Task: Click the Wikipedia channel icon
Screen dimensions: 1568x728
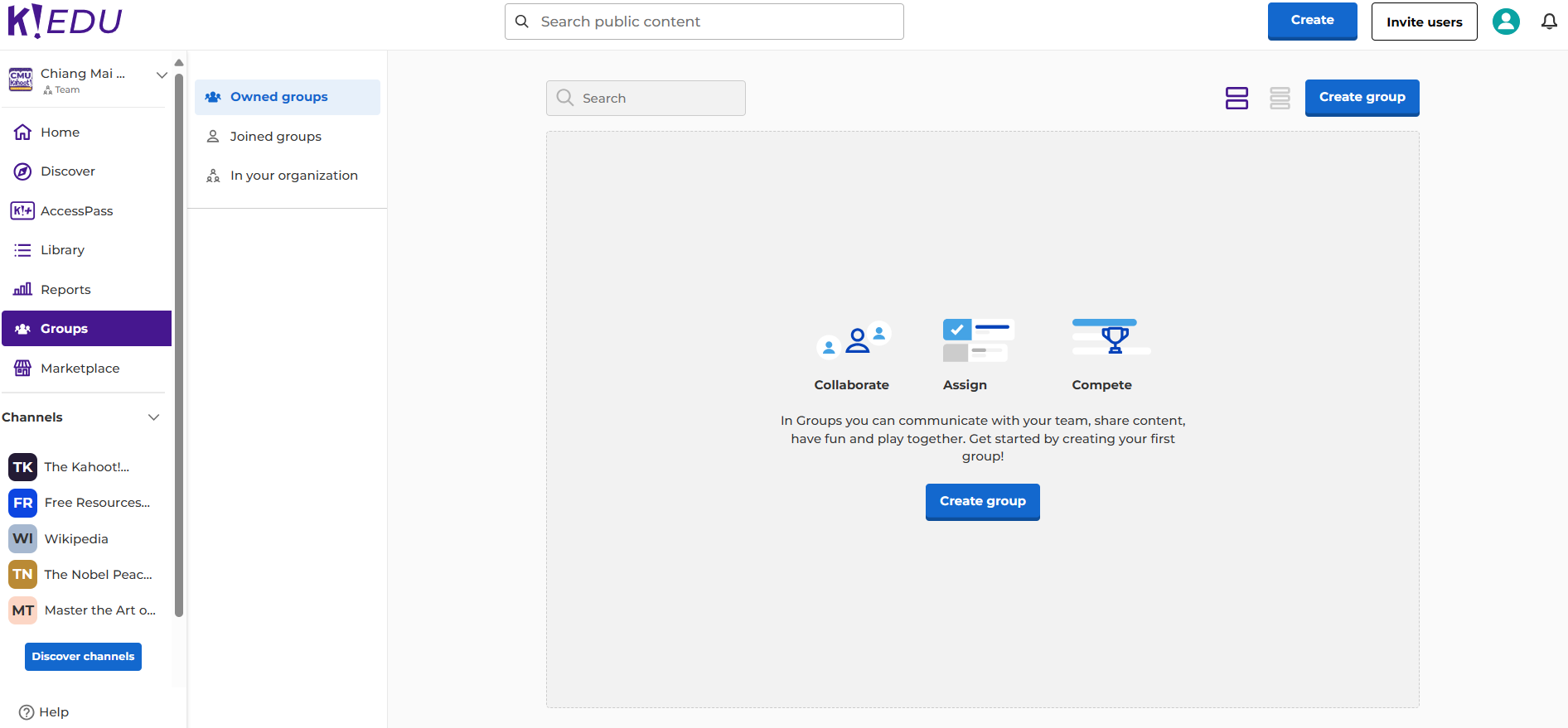Action: click(x=22, y=538)
